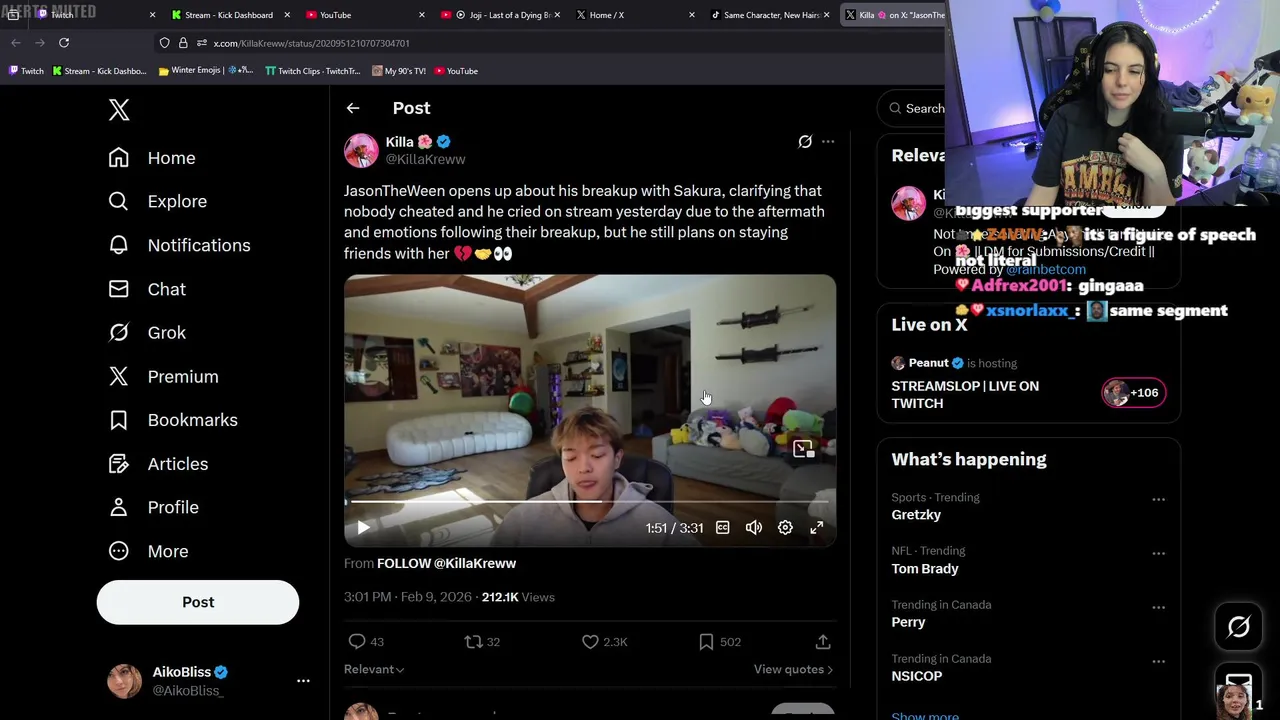Click the white Post button
1280x720 pixels.
[198, 602]
